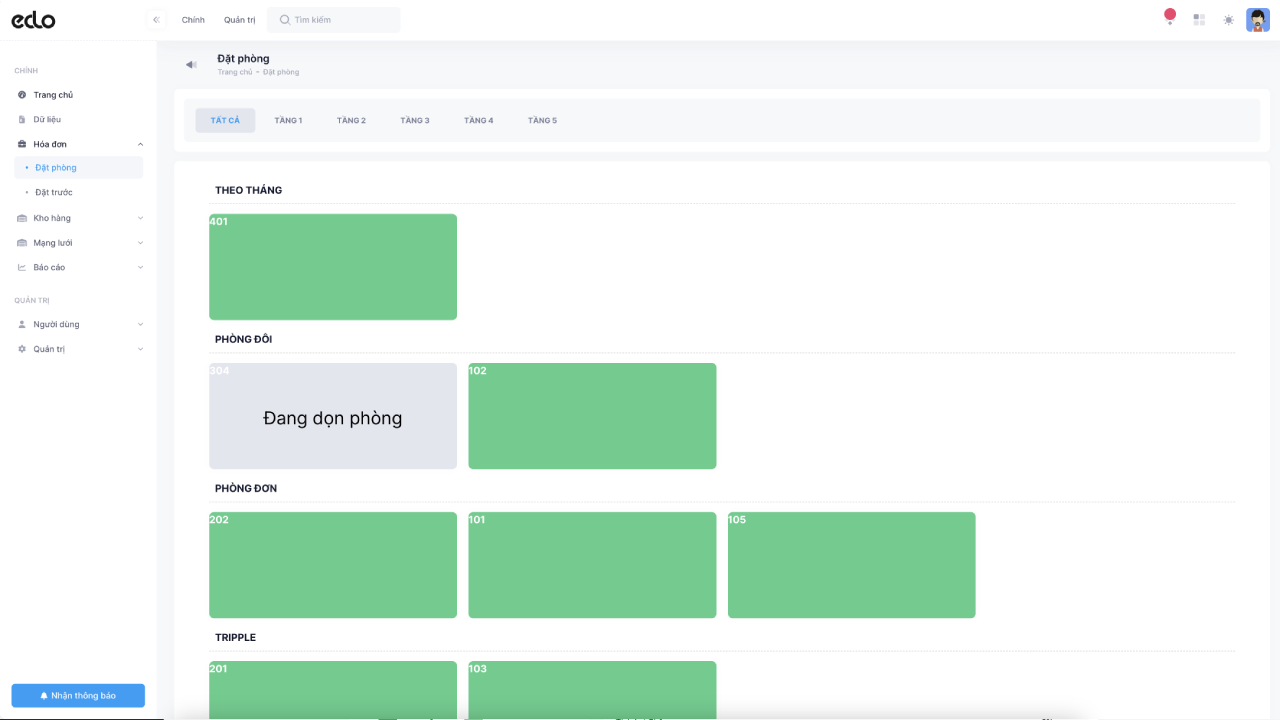Open Đặt phòng in the sidebar
Screen dimensions: 1280x720
coord(78,168)
